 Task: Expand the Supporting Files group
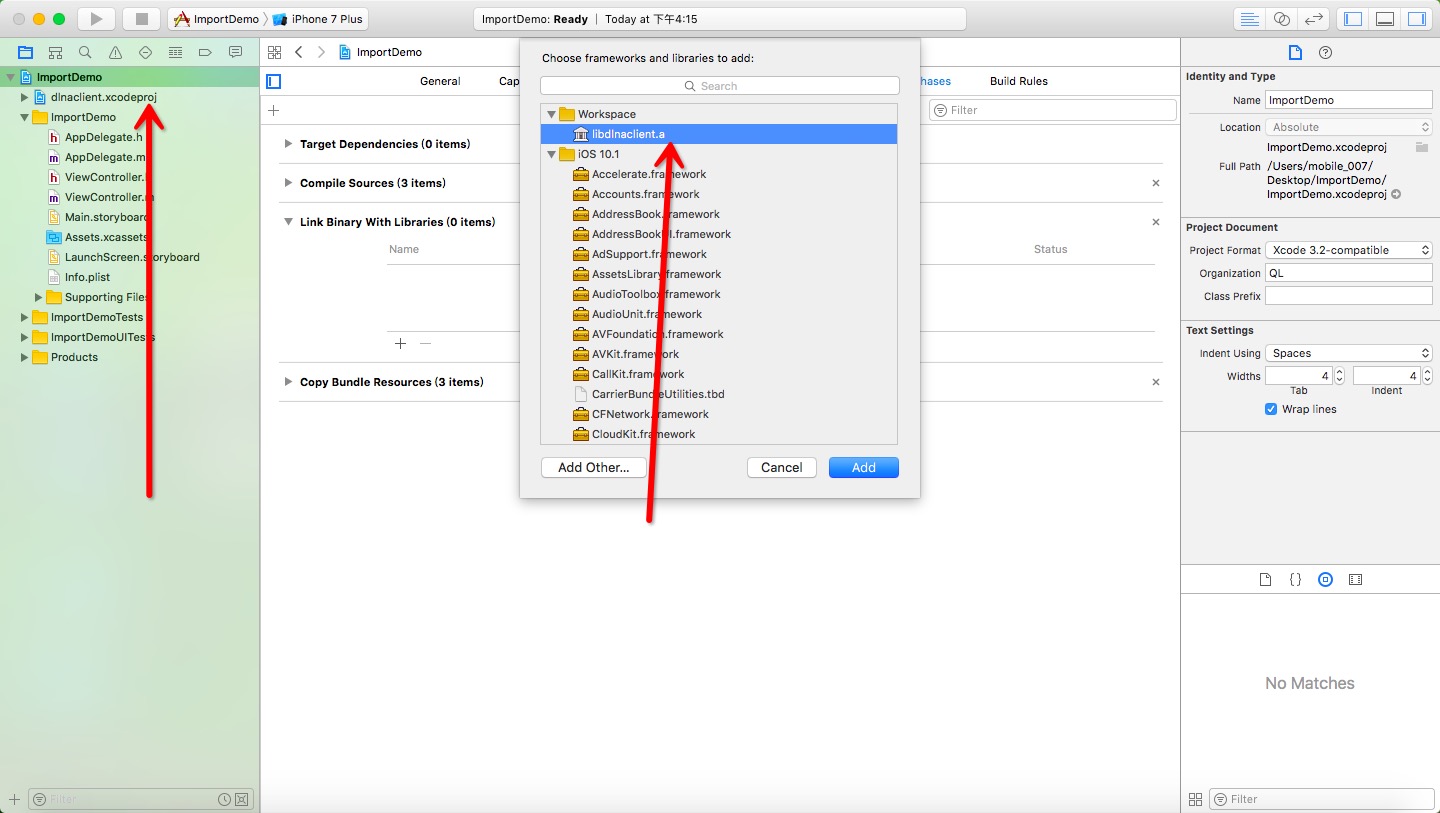tap(39, 297)
